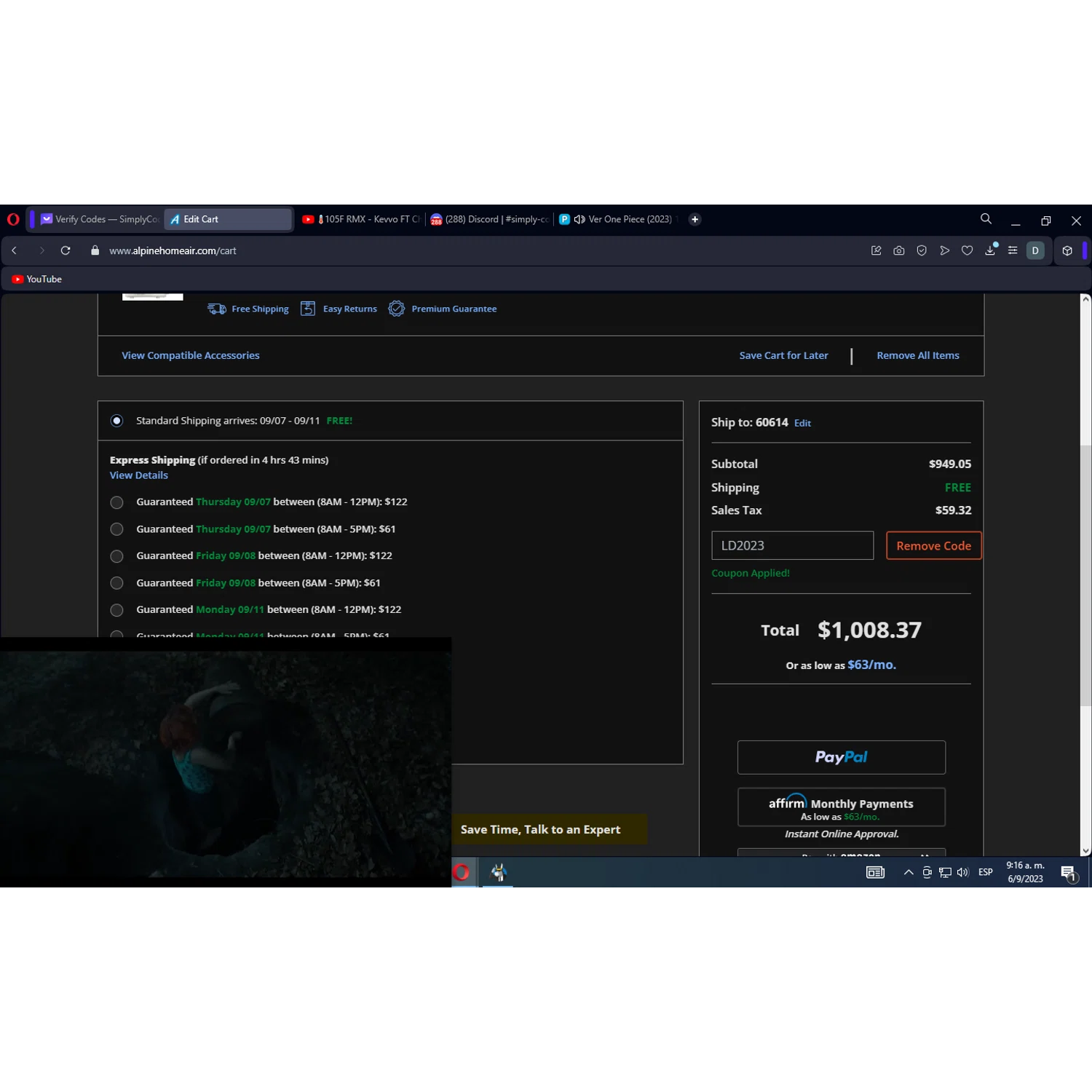Screen dimensions: 1092x1092
Task: Click Save Cart for Later
Action: pyautogui.click(x=783, y=355)
